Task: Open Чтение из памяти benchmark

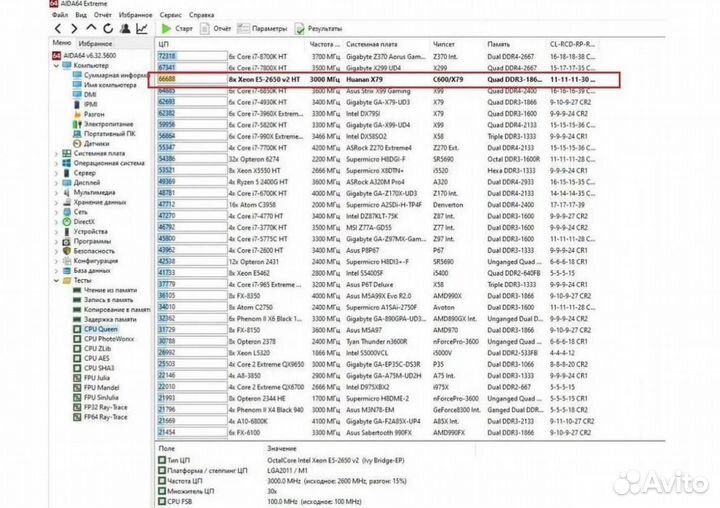Action: pyautogui.click(x=105, y=290)
